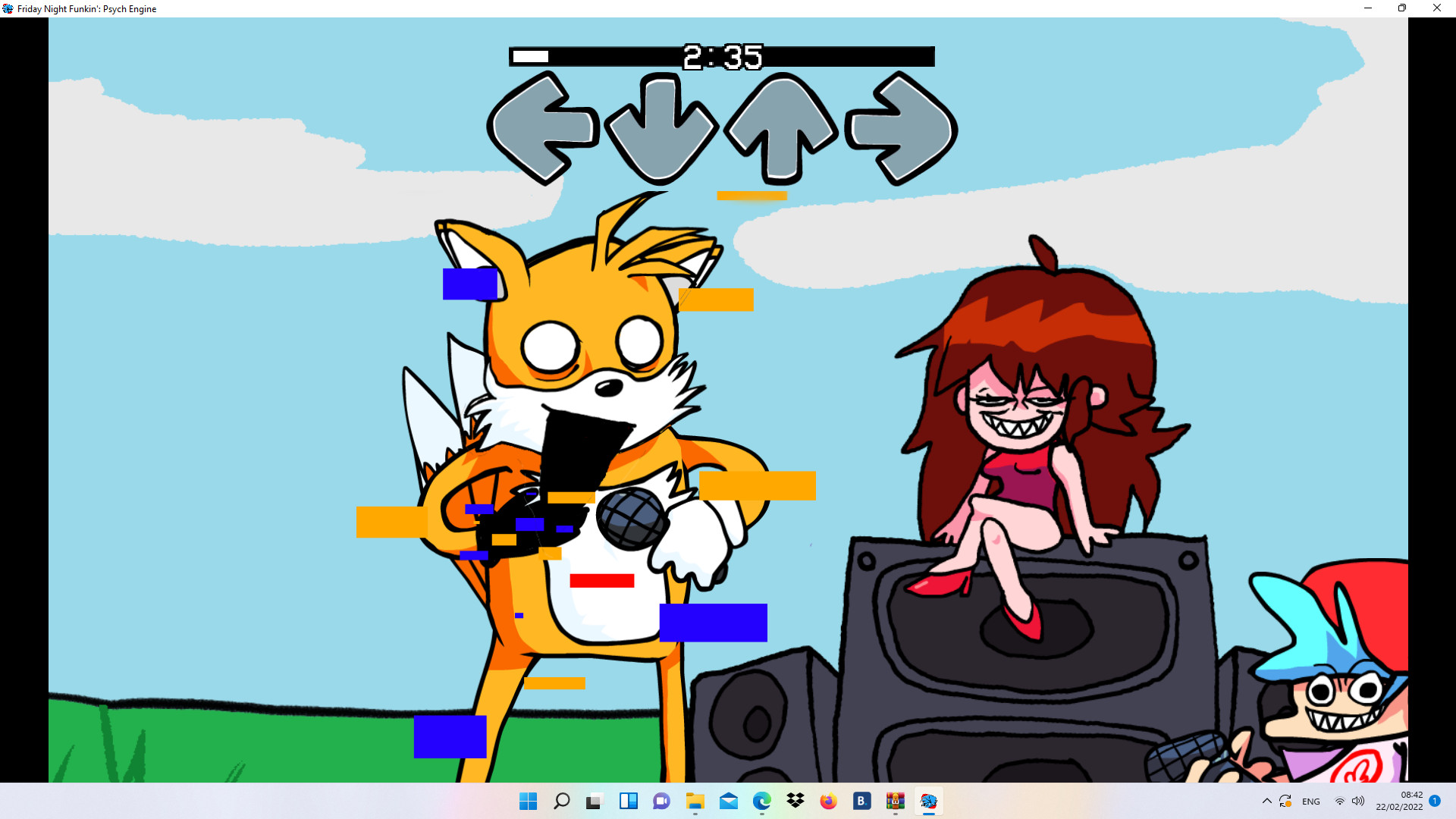Open File Explorer from the taskbar
Viewport: 1456px width, 819px height.
[695, 801]
